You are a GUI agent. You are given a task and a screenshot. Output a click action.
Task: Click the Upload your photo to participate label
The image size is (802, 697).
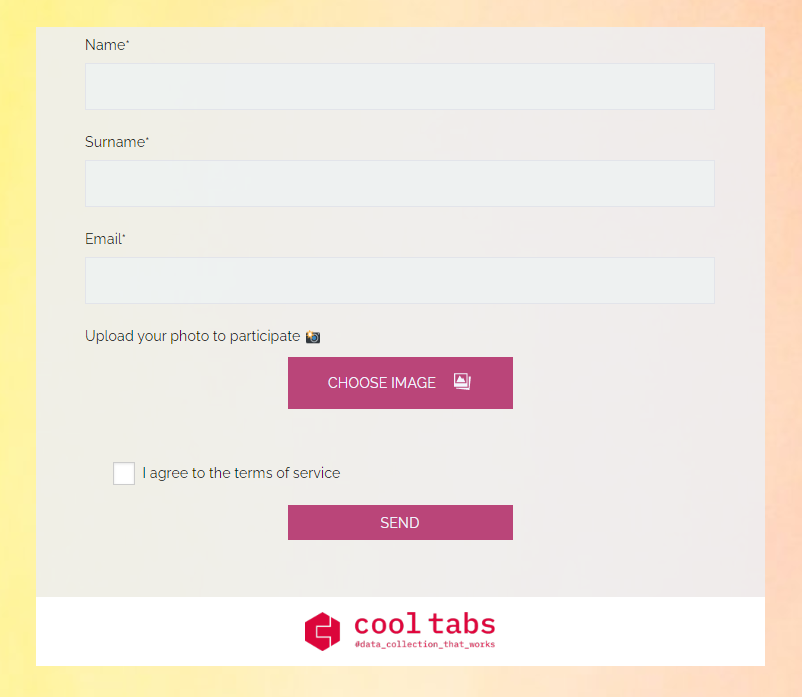pyautogui.click(x=193, y=336)
